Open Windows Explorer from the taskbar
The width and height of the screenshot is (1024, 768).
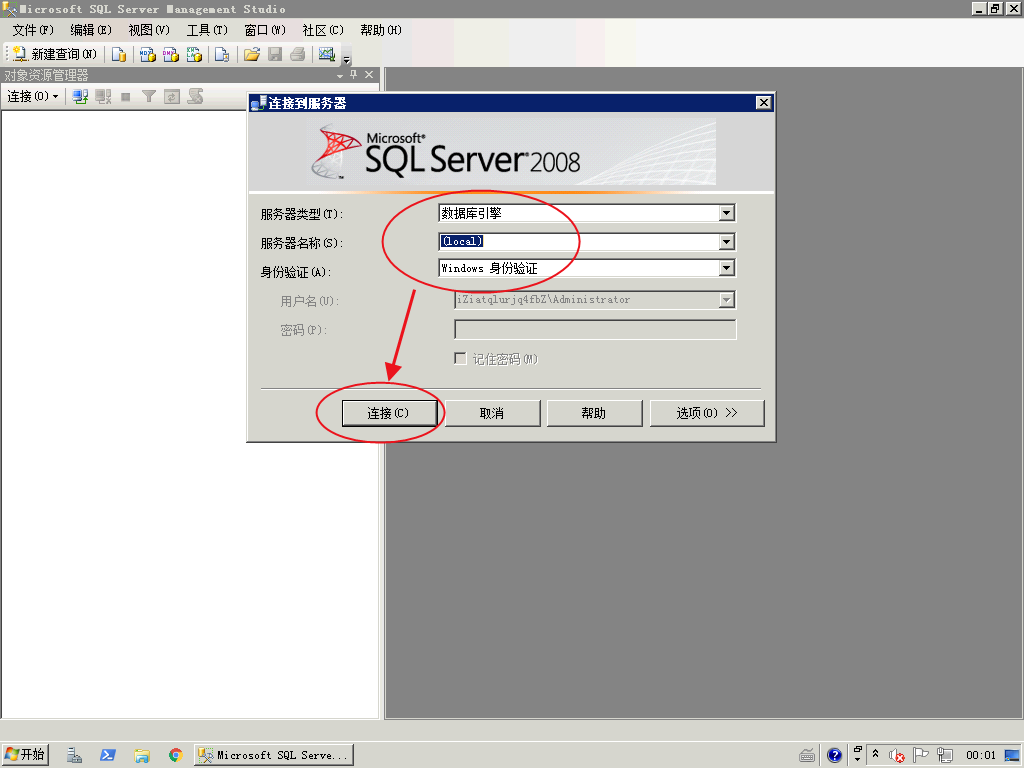click(142, 756)
